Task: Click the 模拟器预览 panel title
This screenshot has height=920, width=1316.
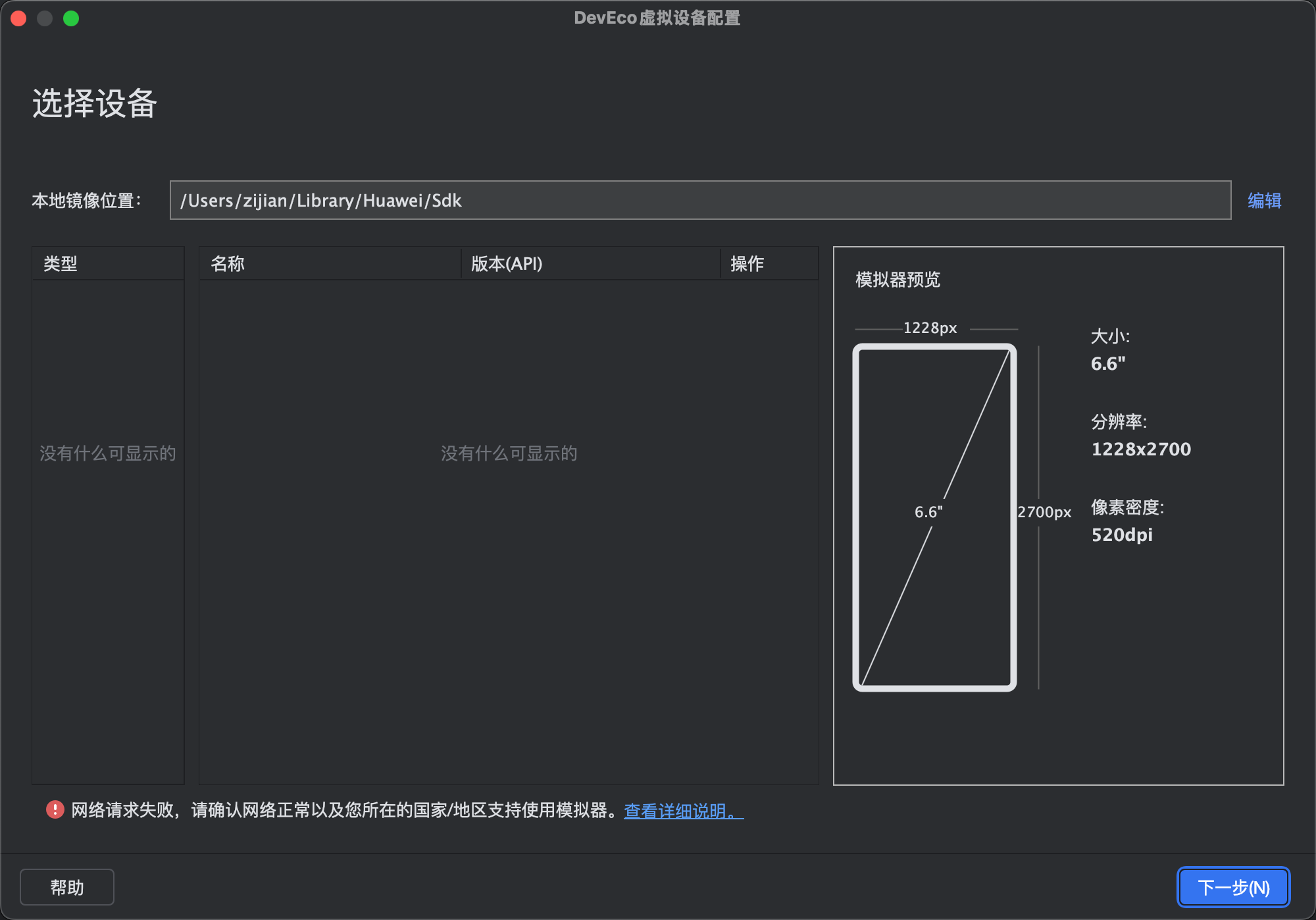Action: point(898,280)
